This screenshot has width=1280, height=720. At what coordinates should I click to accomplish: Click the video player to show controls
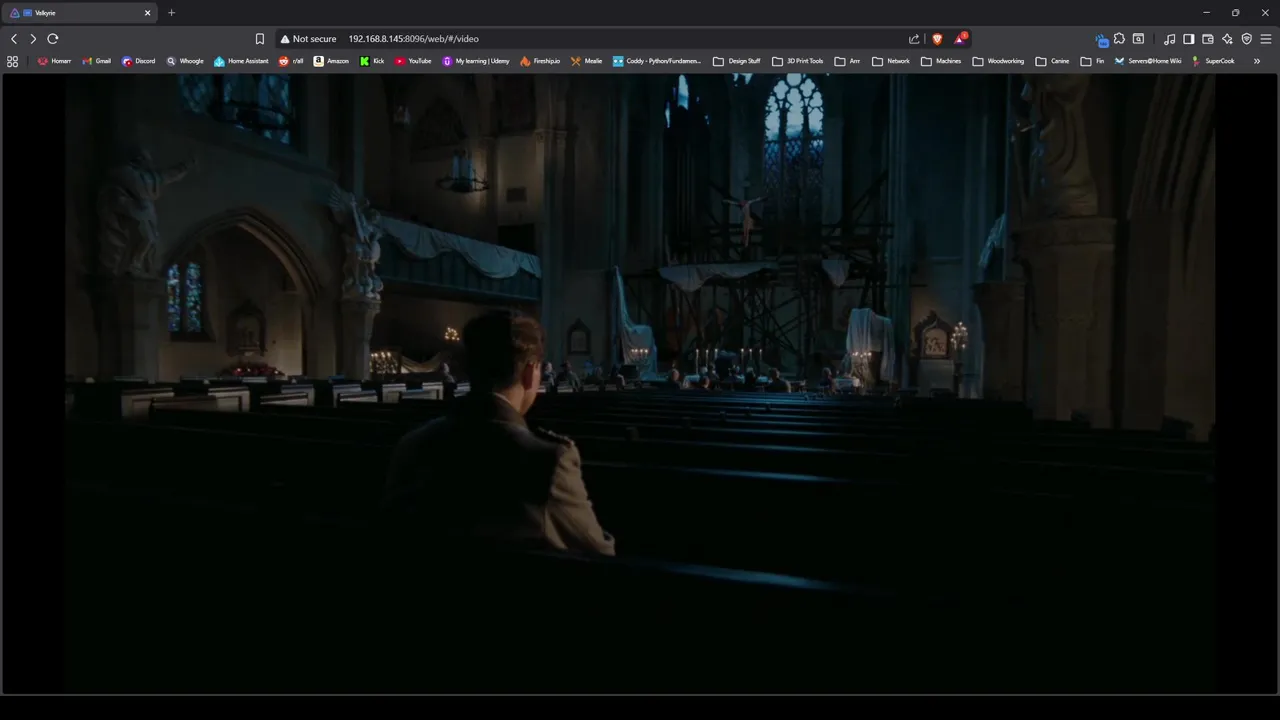pos(640,384)
